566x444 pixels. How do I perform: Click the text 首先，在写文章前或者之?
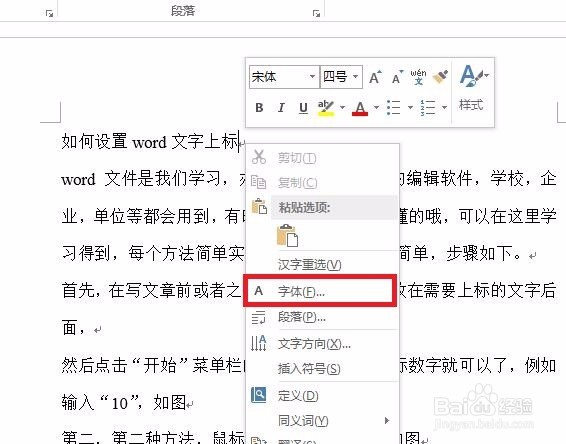[151, 291]
